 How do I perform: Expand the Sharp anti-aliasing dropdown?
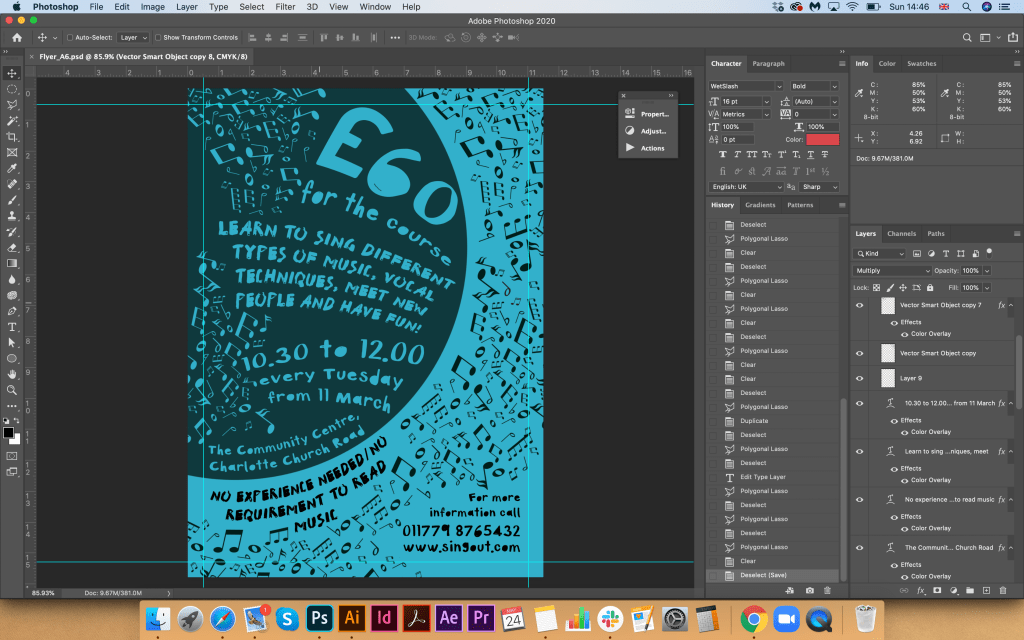[x=819, y=187]
